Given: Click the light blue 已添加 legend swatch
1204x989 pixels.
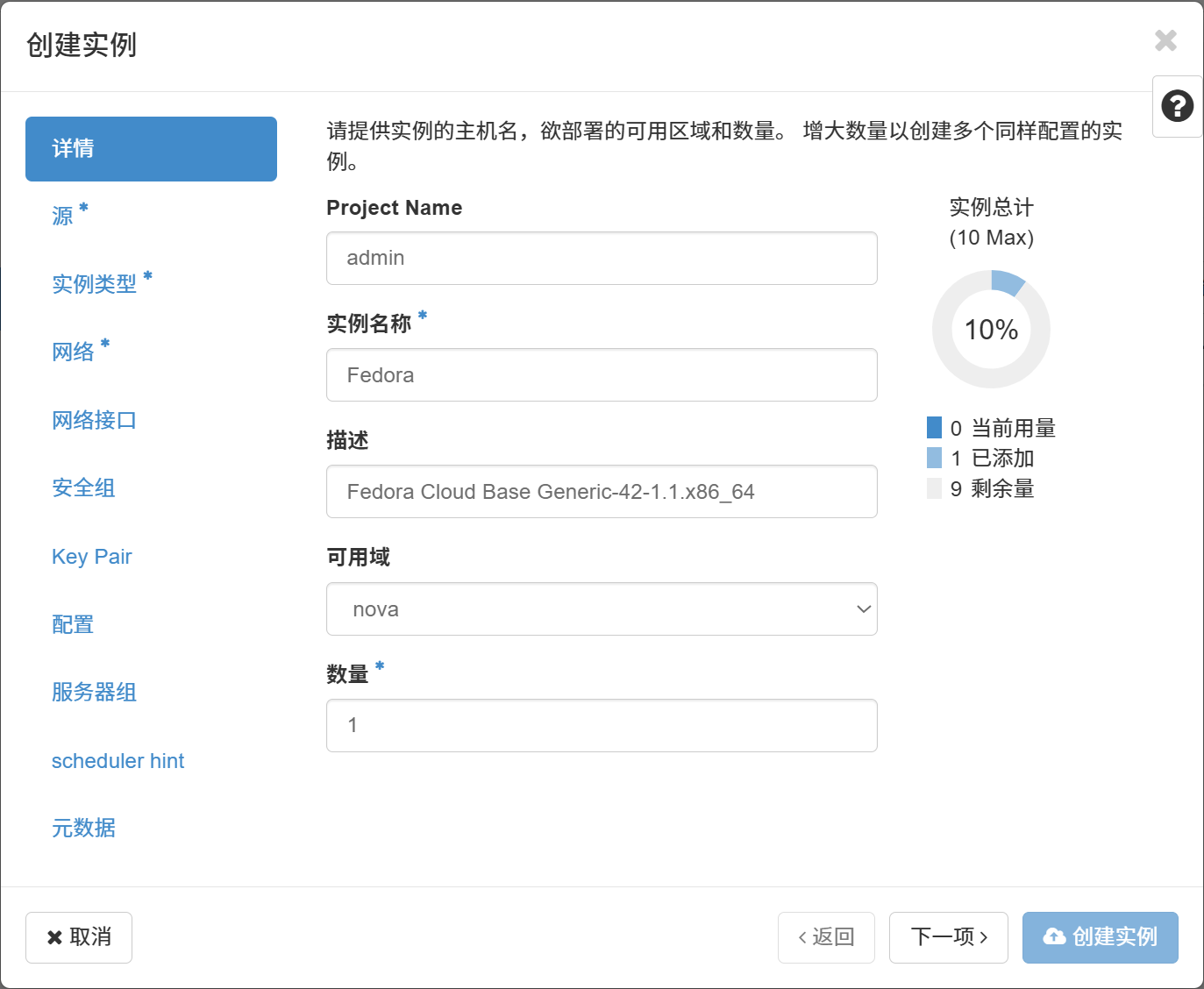Looking at the screenshot, I should 934,458.
